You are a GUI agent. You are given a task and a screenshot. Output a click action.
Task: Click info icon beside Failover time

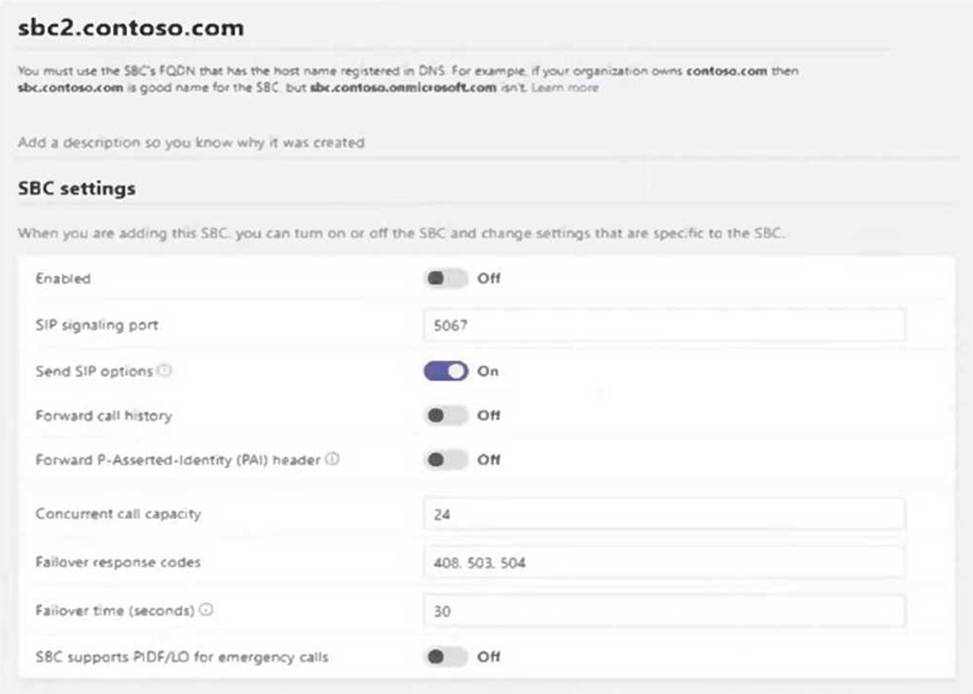pos(206,609)
